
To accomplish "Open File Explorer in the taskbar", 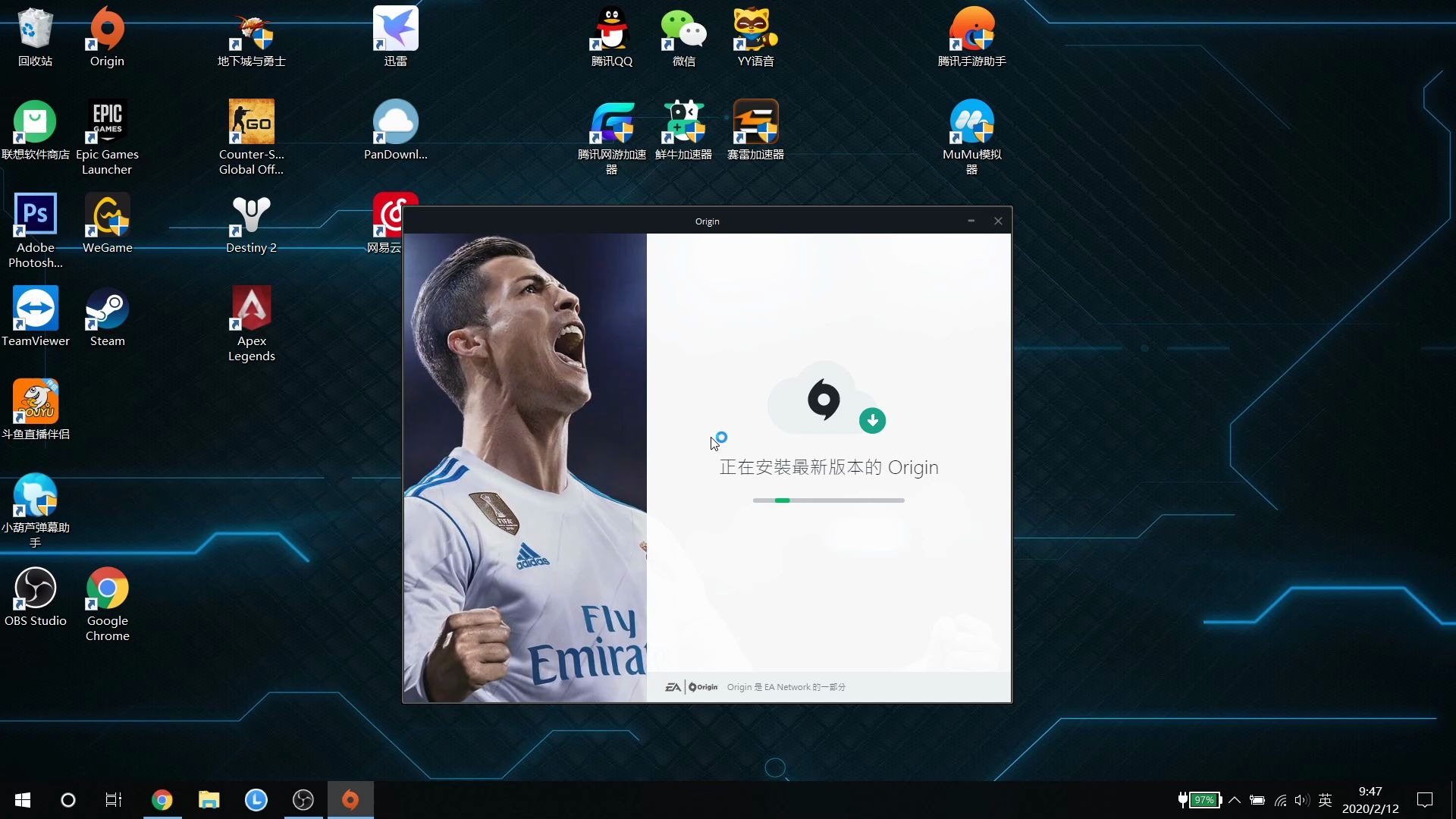I will tap(209, 800).
